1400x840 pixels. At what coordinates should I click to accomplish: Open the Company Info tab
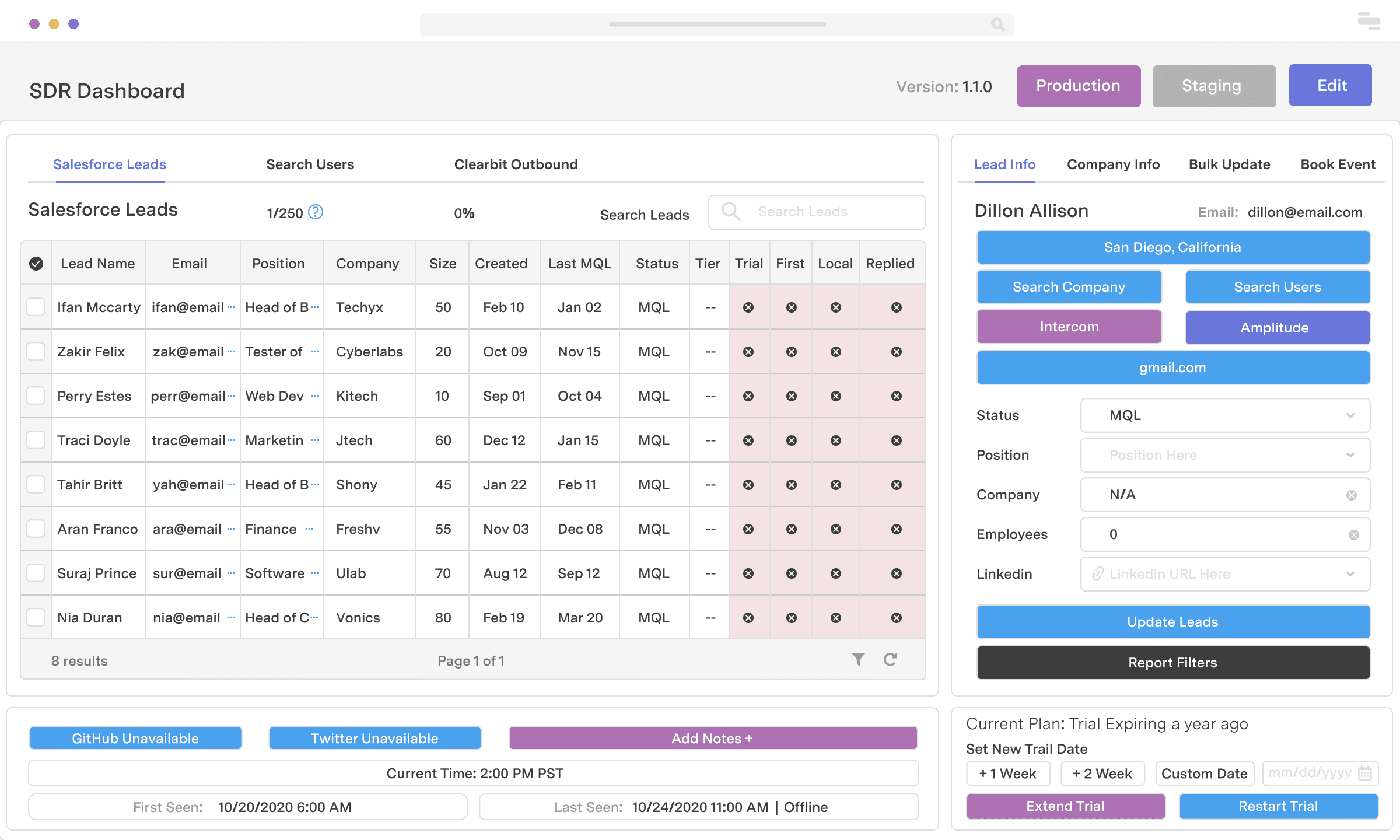coord(1113,164)
